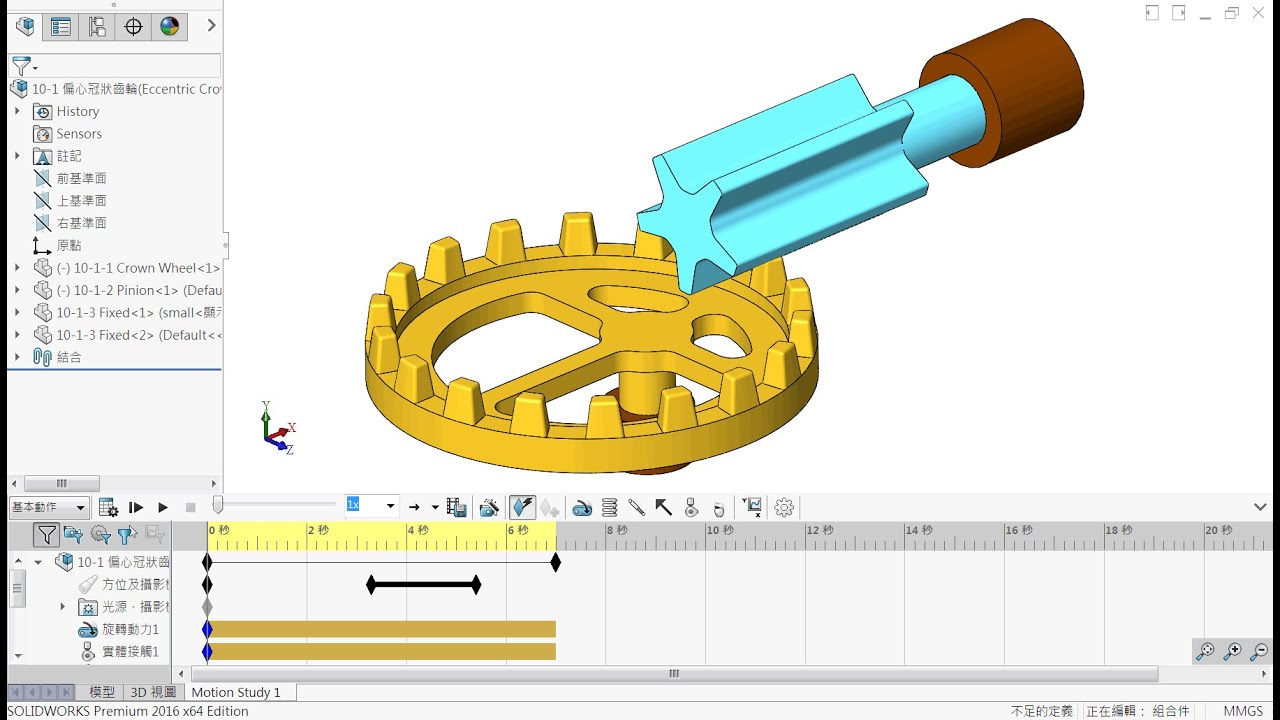The image size is (1280, 720).
Task: Add a Contact element
Action: click(x=691, y=508)
